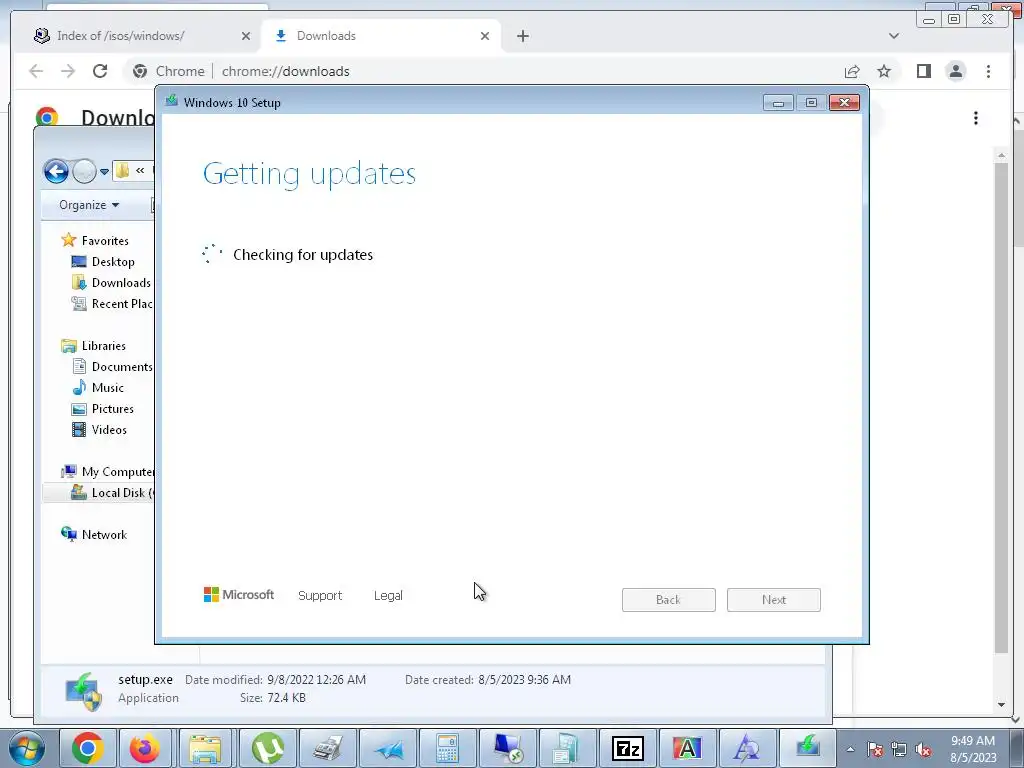Select Pictures library in Explorer

(x=112, y=409)
